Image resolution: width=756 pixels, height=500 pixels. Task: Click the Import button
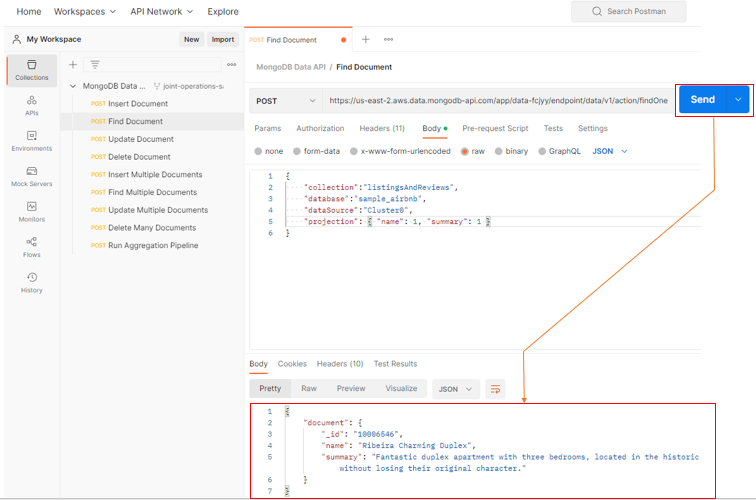pyautogui.click(x=223, y=40)
